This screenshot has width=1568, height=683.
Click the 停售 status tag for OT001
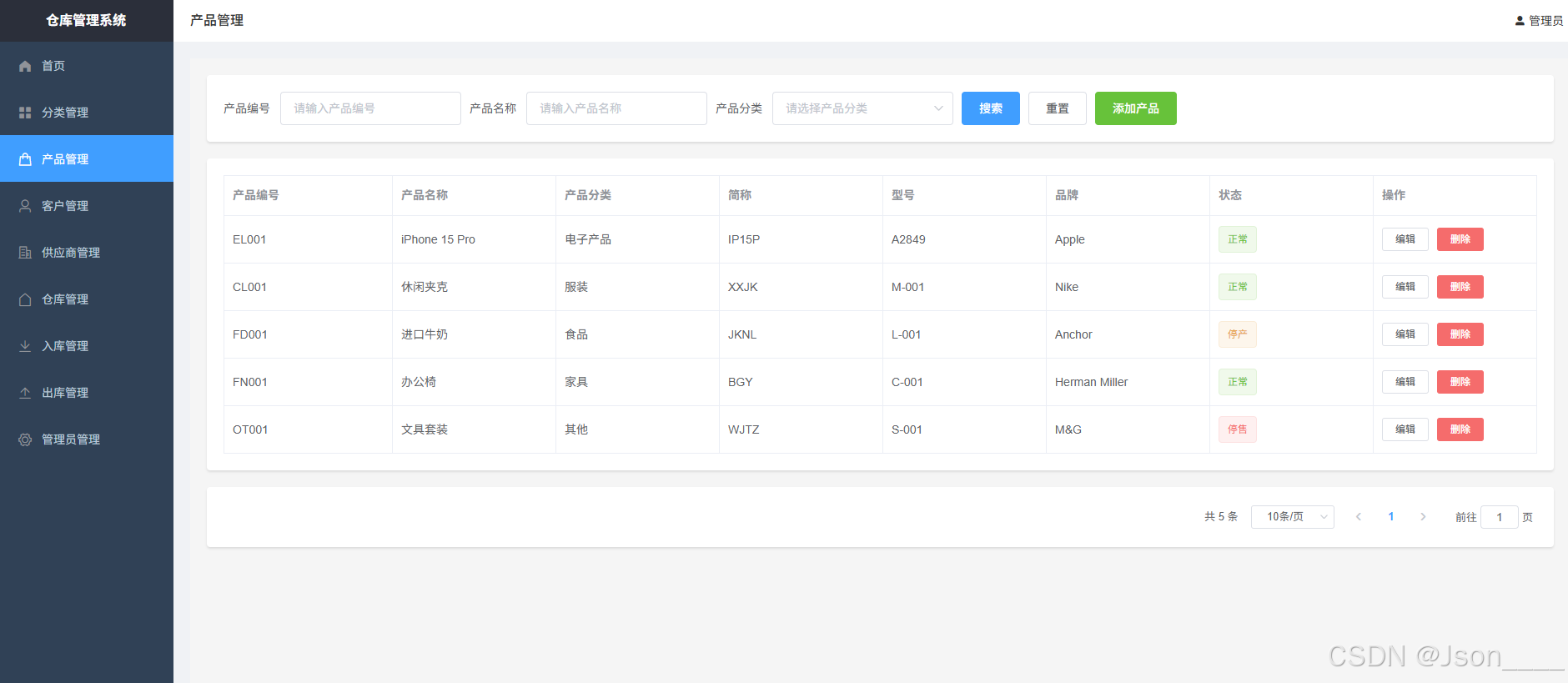point(1238,429)
